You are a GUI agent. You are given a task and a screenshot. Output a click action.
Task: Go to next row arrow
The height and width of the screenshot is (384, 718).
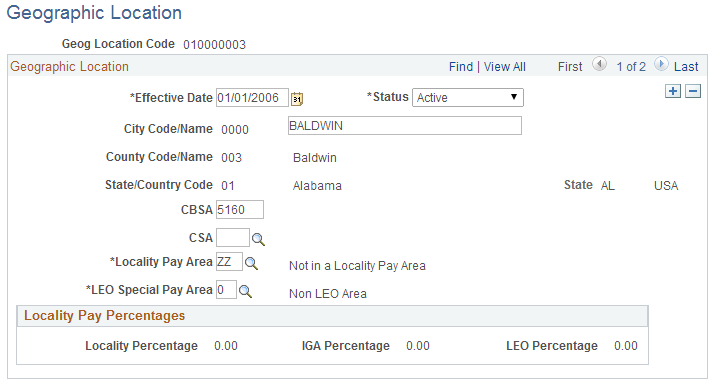click(661, 64)
